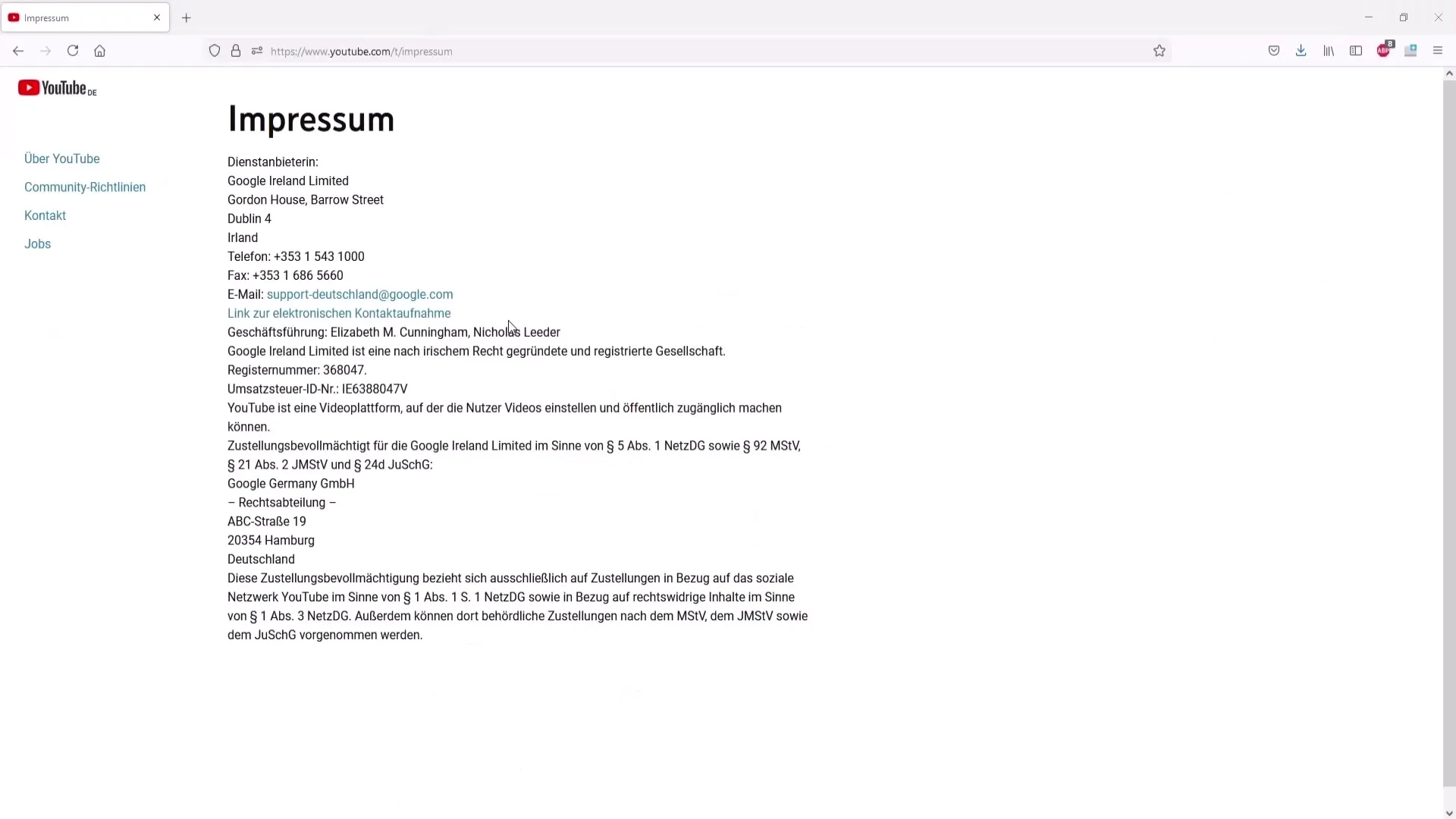Image resolution: width=1456 pixels, height=819 pixels.
Task: Click the browser back navigation icon
Action: point(18,51)
